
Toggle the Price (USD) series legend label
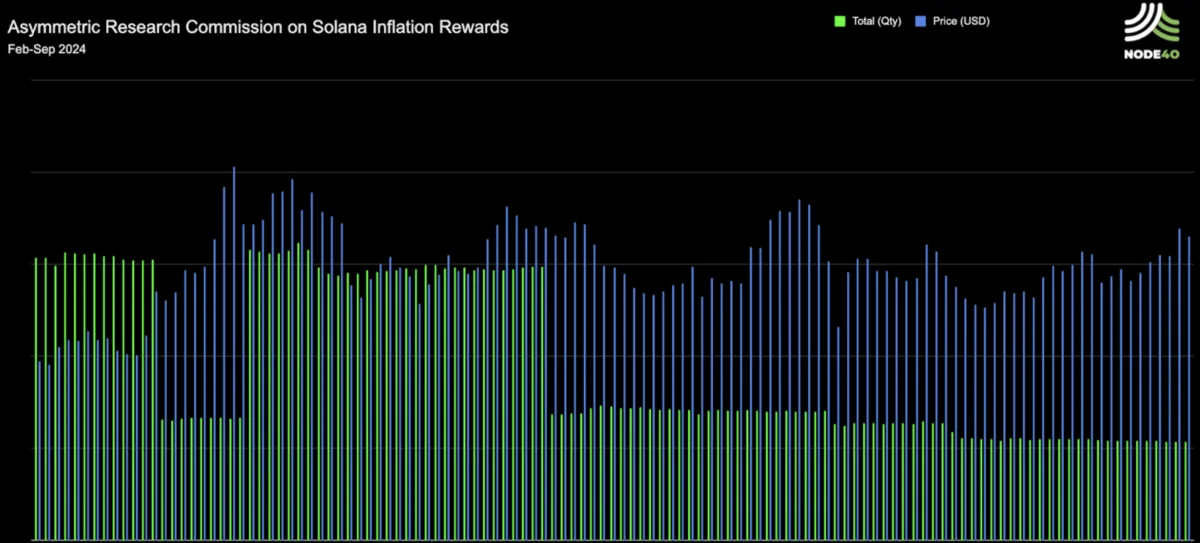pos(961,21)
